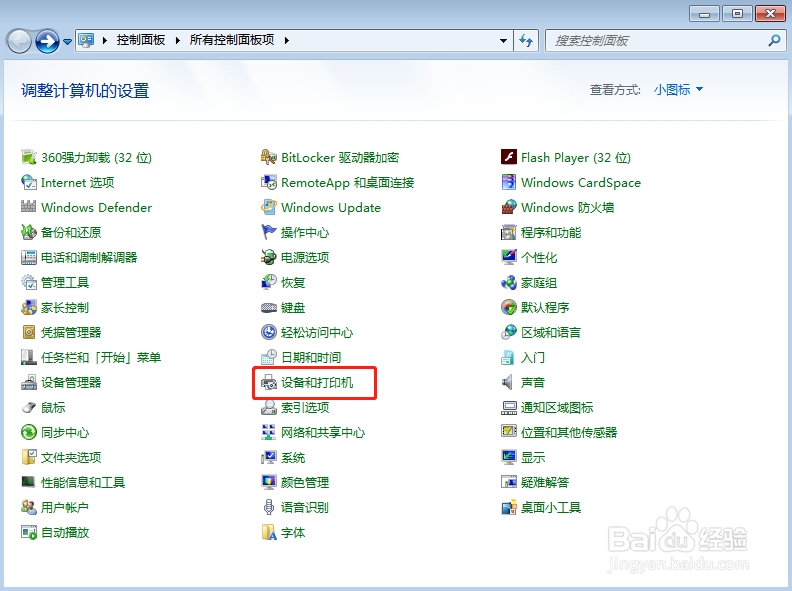The image size is (792, 591).
Task: Click the BitLocker 驱动器加密 key icon
Action: pos(269,158)
